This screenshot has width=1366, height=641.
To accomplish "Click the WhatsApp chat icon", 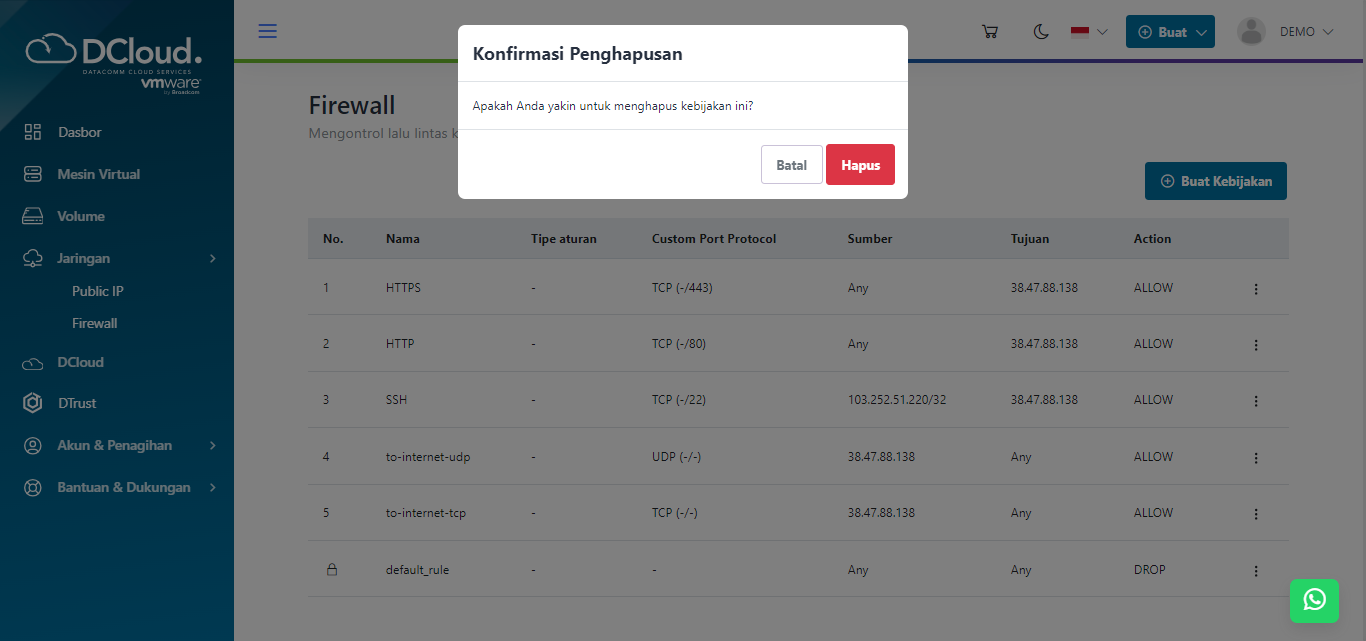I will (1314, 599).
